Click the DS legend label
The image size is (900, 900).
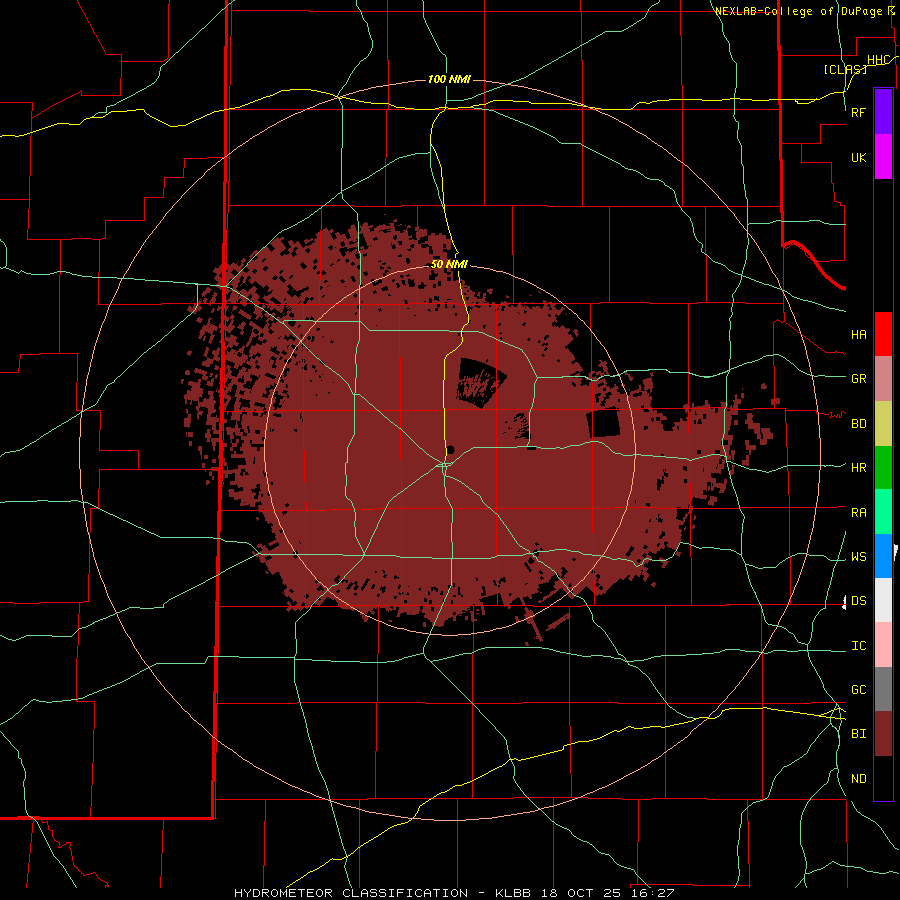pos(859,601)
